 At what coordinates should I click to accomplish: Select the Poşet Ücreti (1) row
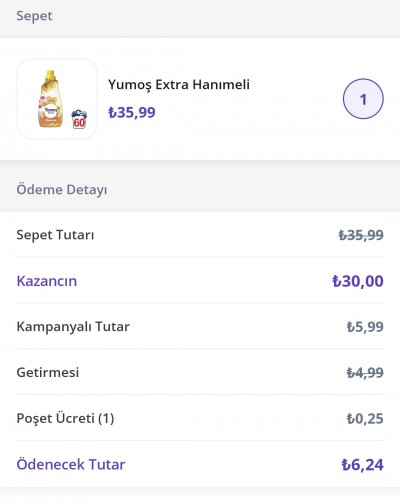(200, 418)
